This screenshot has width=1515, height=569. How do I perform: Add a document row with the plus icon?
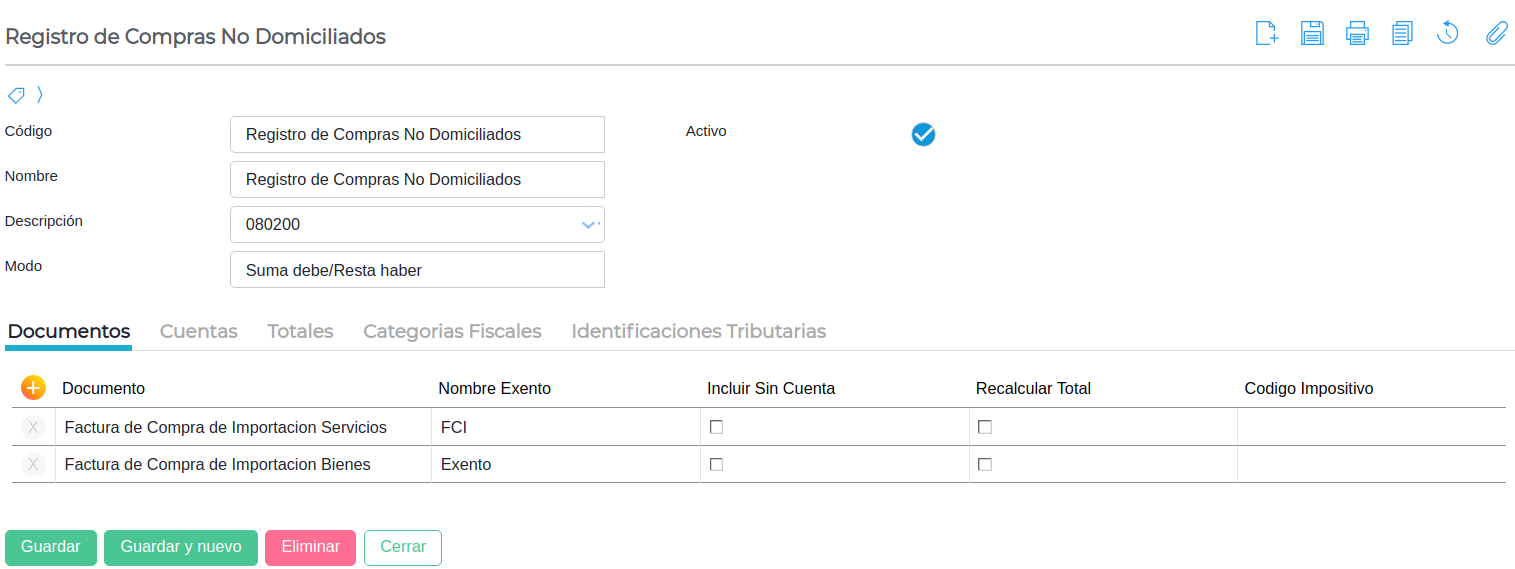click(x=33, y=388)
